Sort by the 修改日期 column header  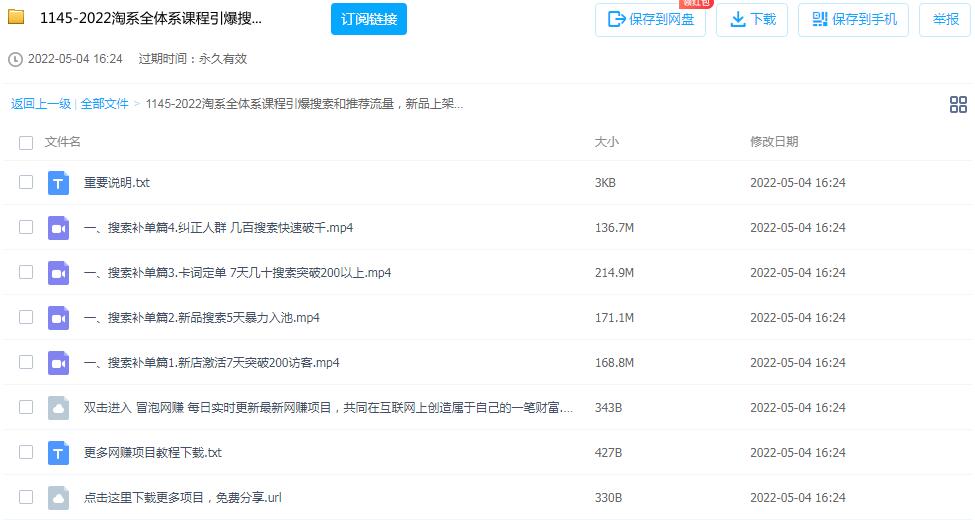pyautogui.click(x=774, y=142)
